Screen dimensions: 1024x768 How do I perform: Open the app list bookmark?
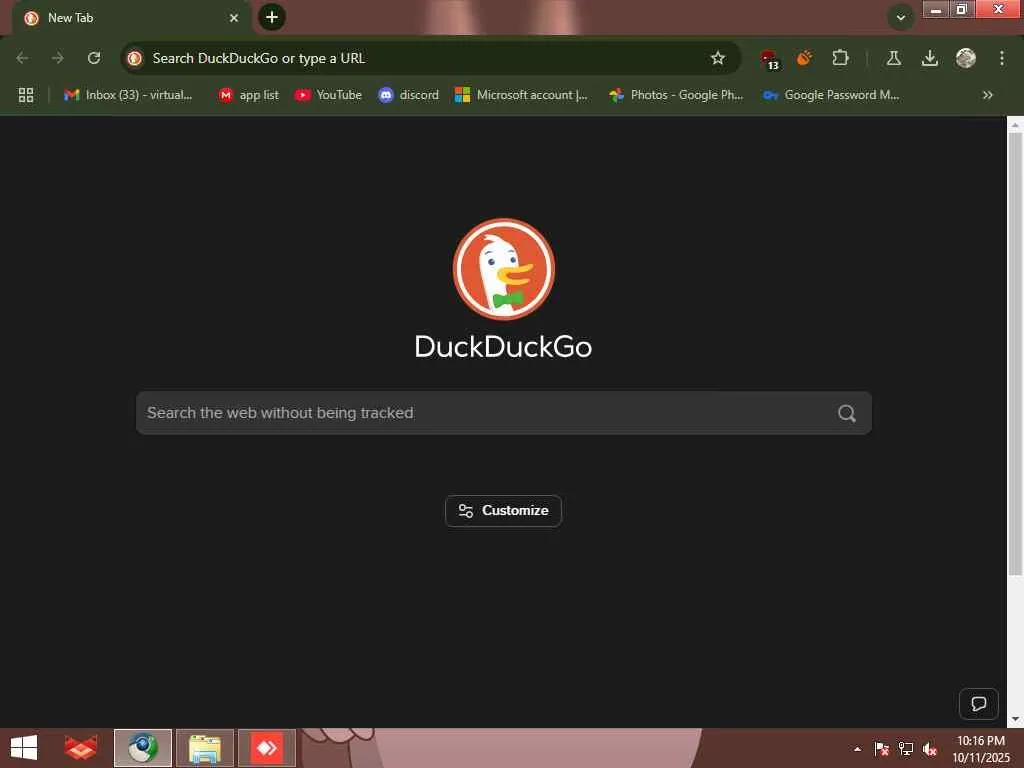[249, 95]
